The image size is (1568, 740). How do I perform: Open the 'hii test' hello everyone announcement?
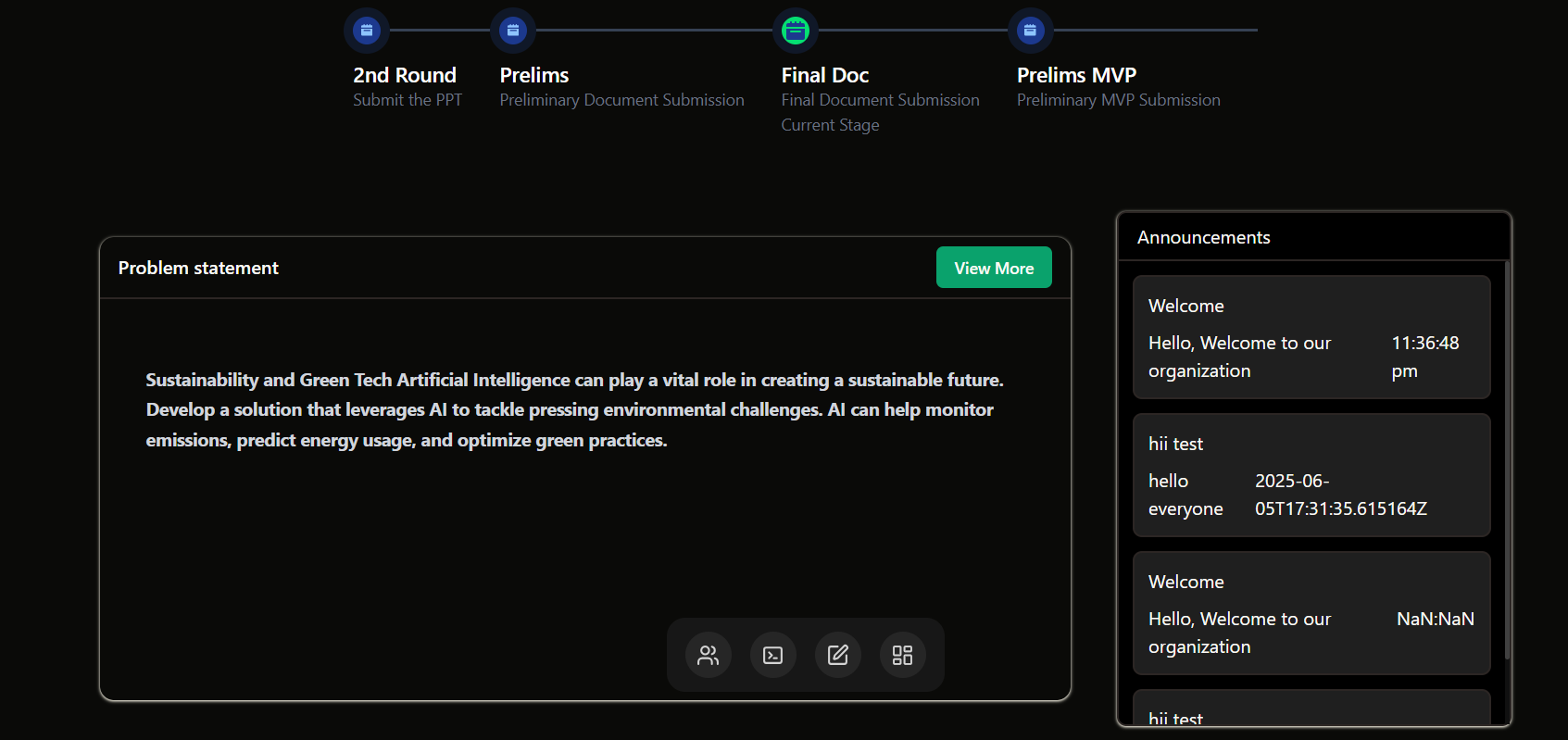pyautogui.click(x=1311, y=475)
